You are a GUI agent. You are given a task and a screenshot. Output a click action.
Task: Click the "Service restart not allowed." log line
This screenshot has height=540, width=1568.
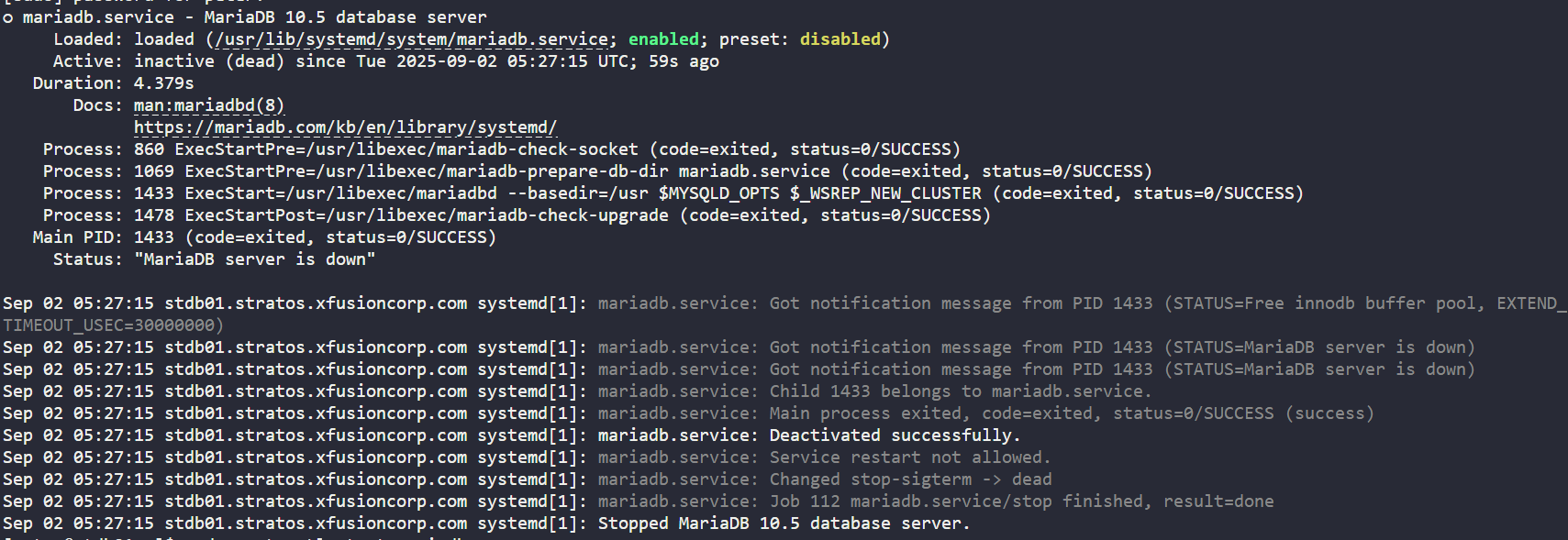point(909,457)
